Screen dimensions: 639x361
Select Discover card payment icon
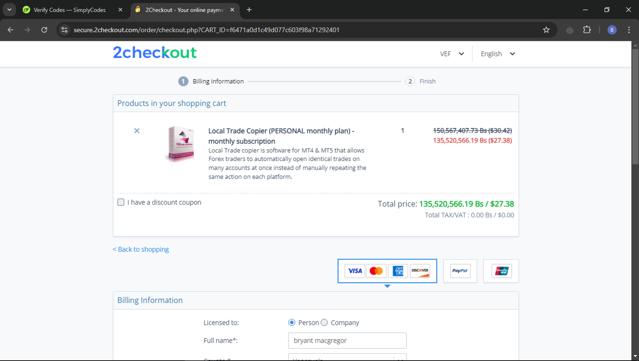420,271
